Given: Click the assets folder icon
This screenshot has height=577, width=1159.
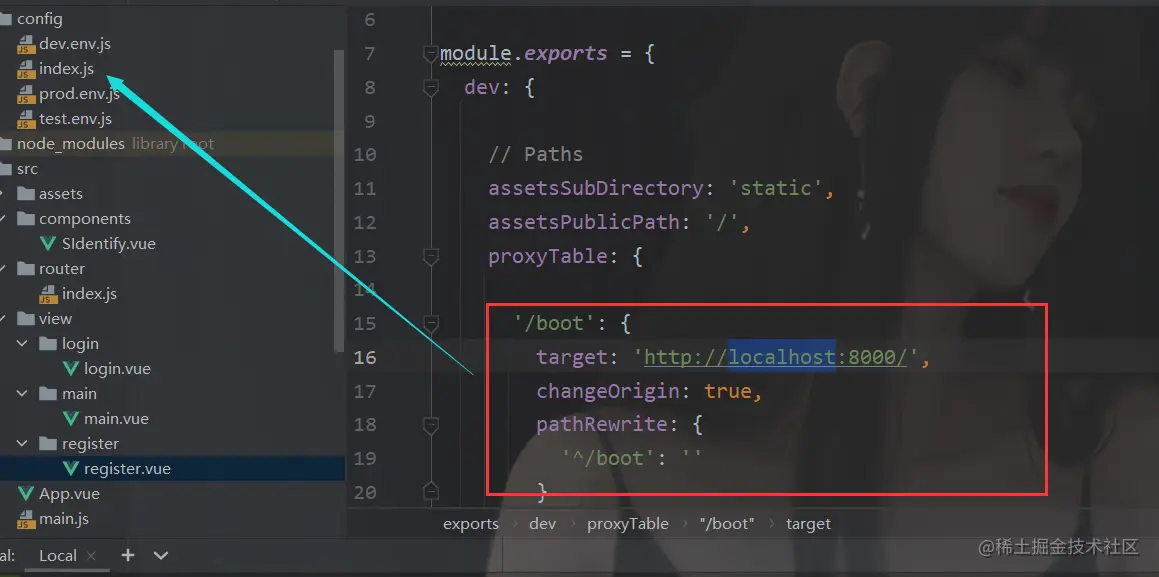Looking at the screenshot, I should pos(27,194).
